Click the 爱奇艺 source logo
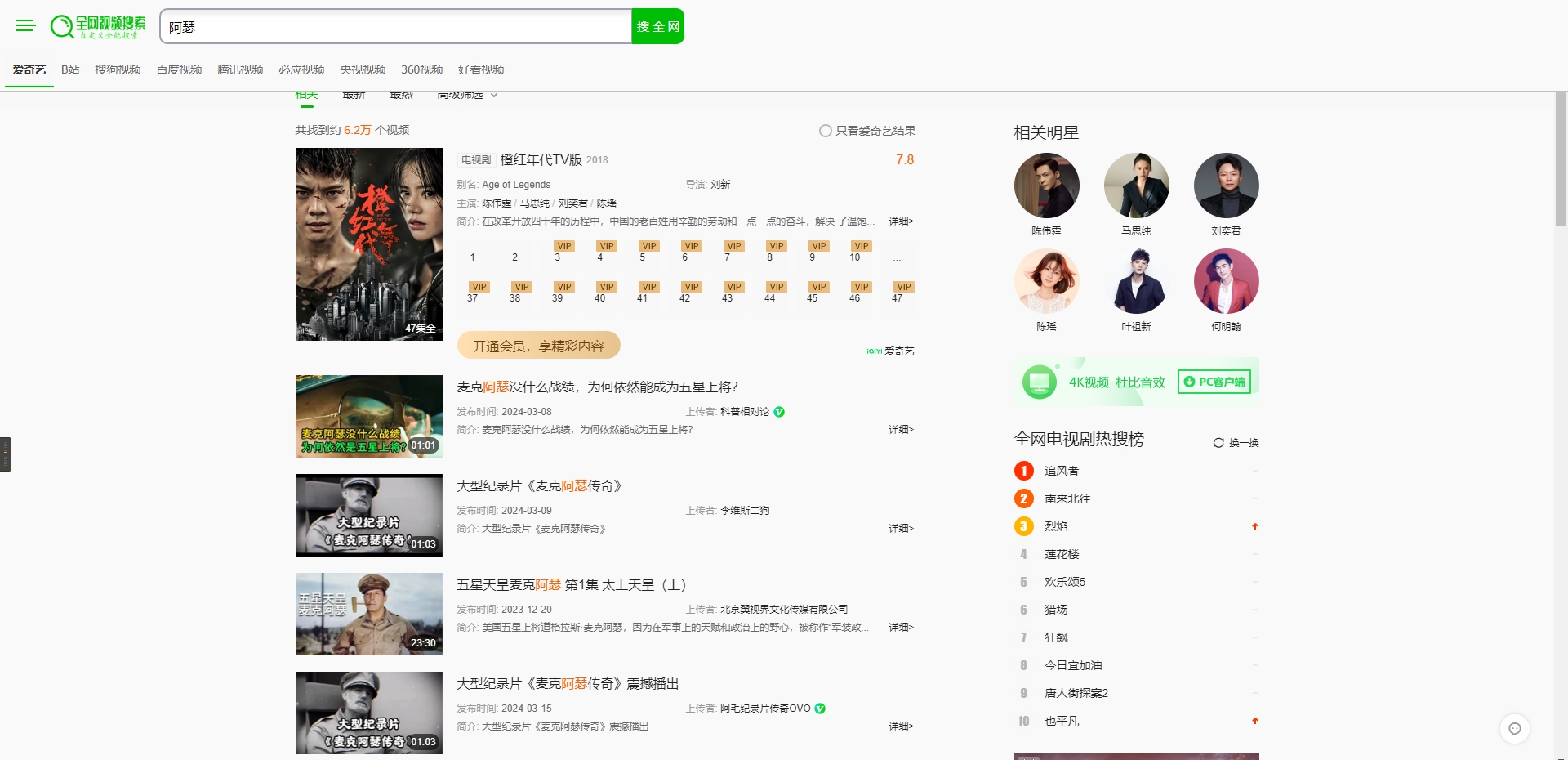This screenshot has height=760, width=1568. click(x=890, y=351)
